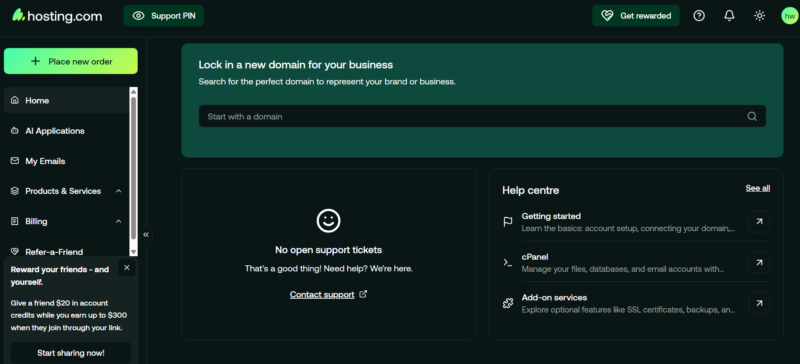Expand the Products & Services chevron
This screenshot has height=364, width=800.
pos(118,191)
